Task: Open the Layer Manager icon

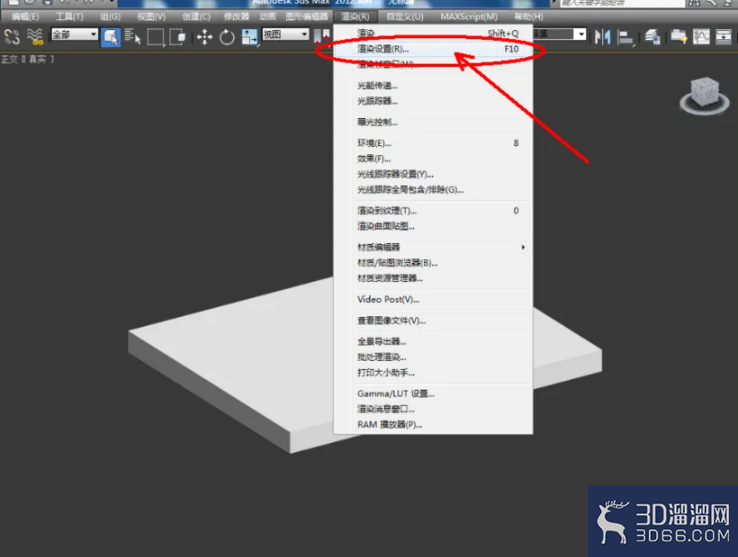Action: point(652,36)
